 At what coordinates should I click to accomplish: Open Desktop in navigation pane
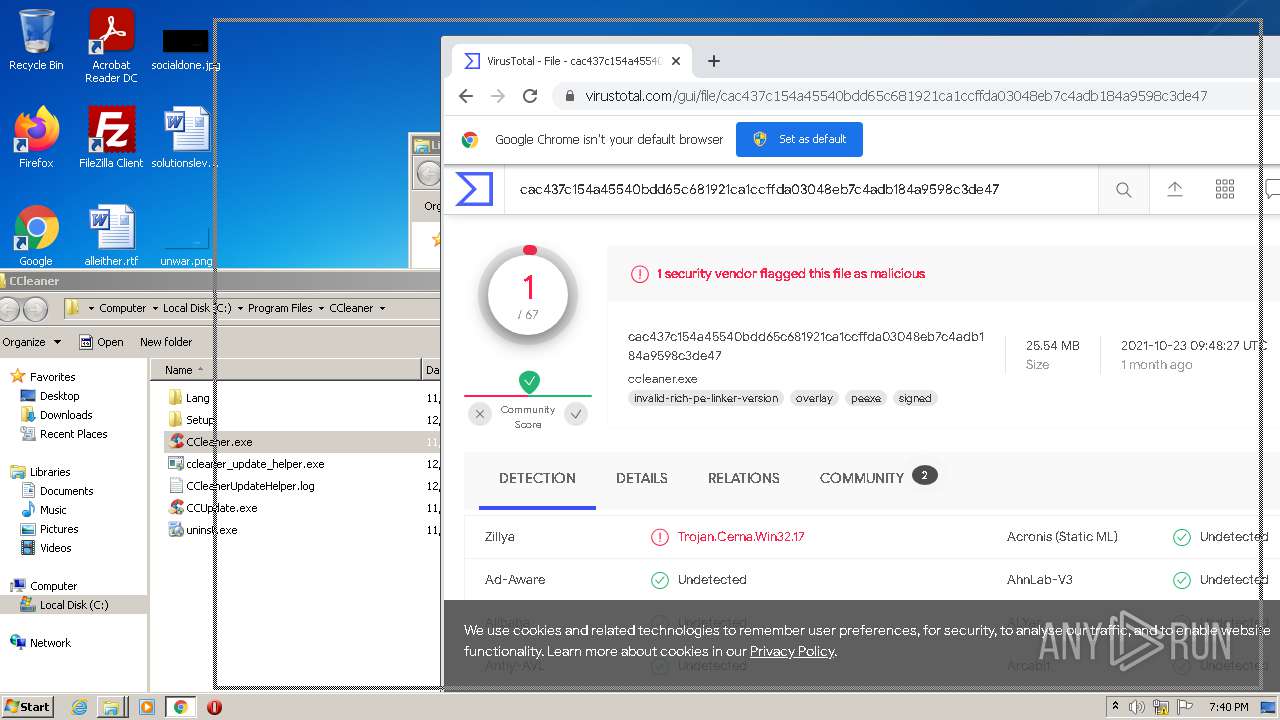click(50, 396)
